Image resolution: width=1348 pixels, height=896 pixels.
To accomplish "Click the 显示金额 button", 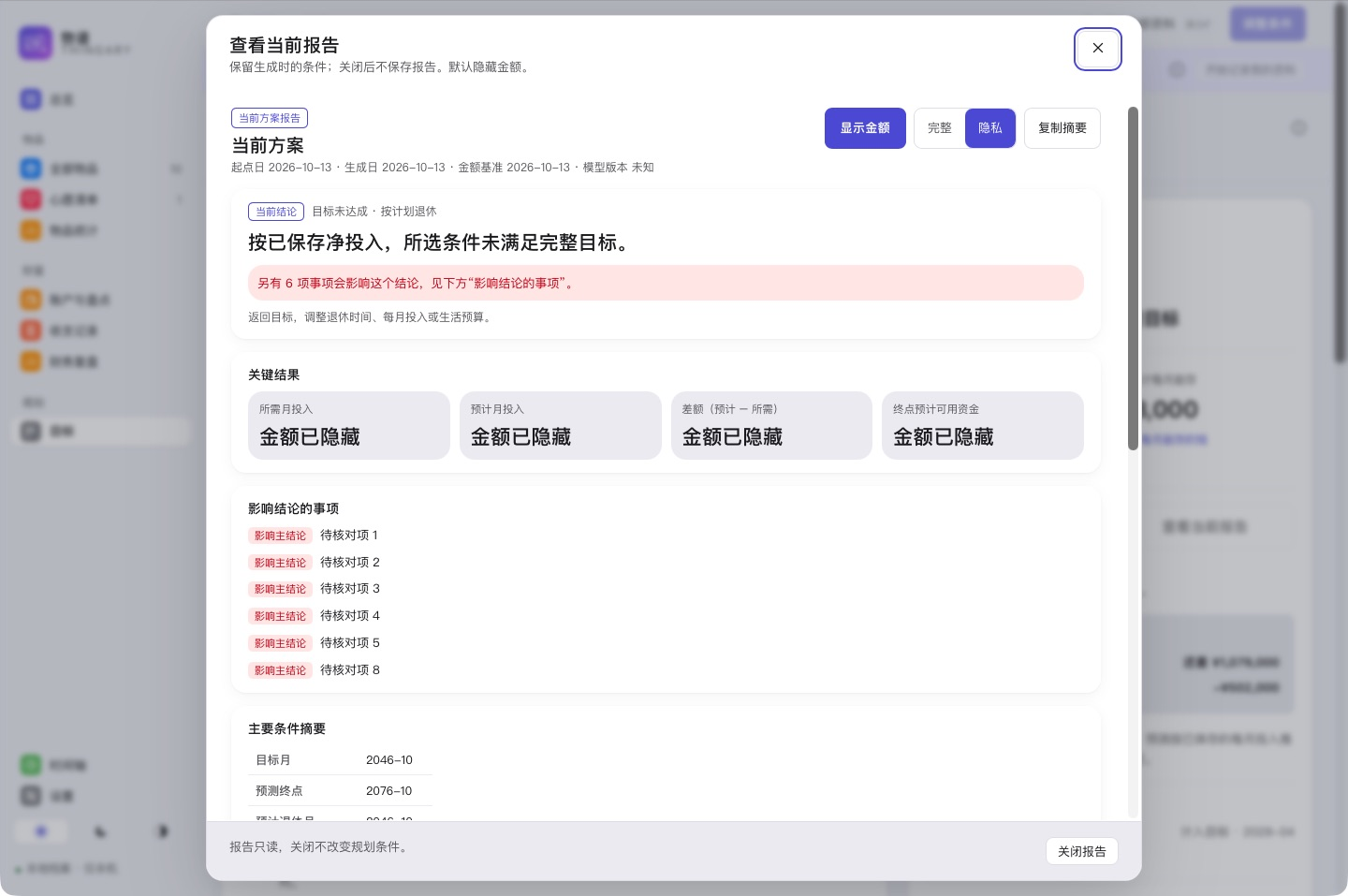I will [865, 128].
